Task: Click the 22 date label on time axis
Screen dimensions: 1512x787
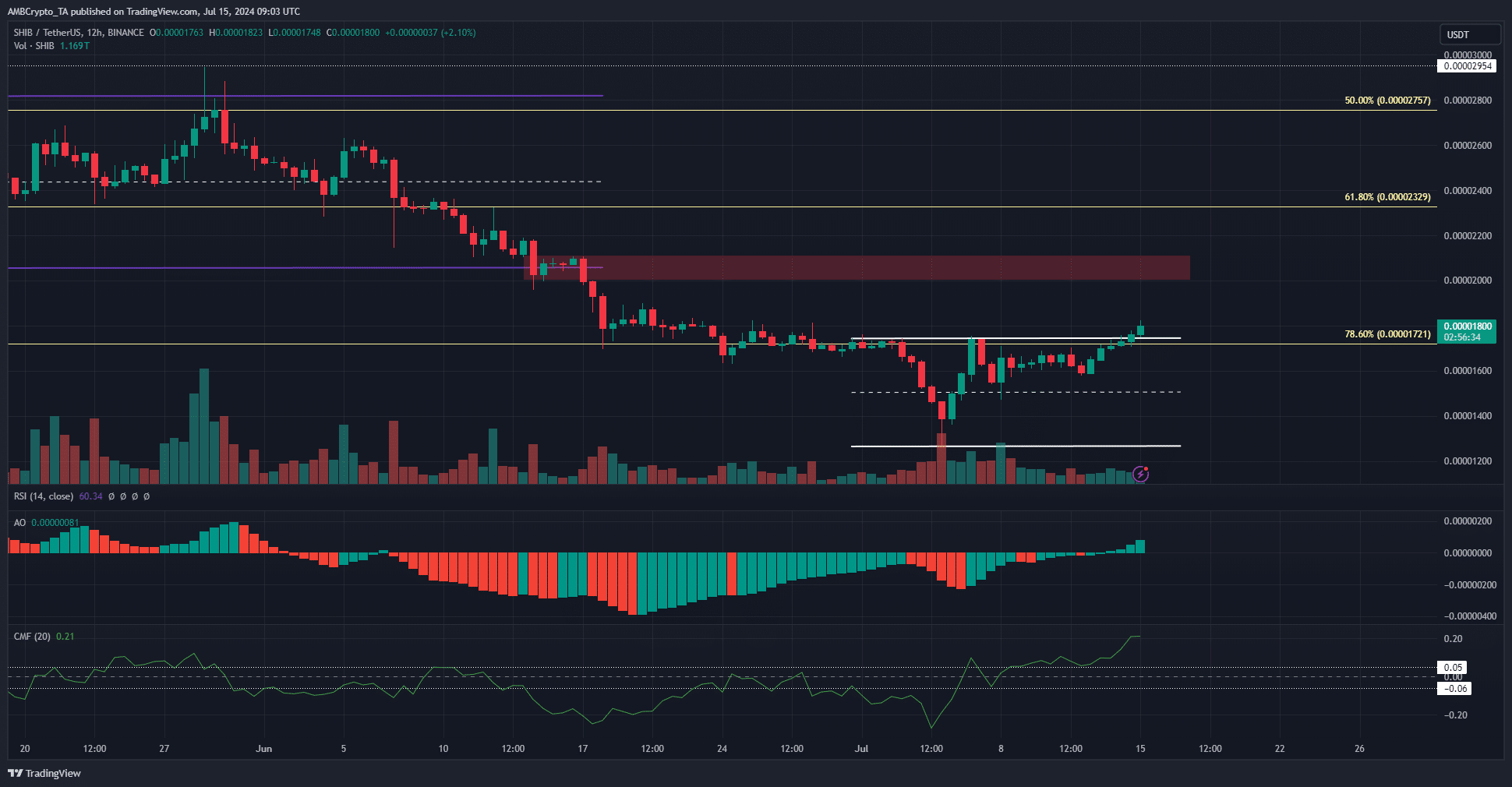Action: point(1280,749)
